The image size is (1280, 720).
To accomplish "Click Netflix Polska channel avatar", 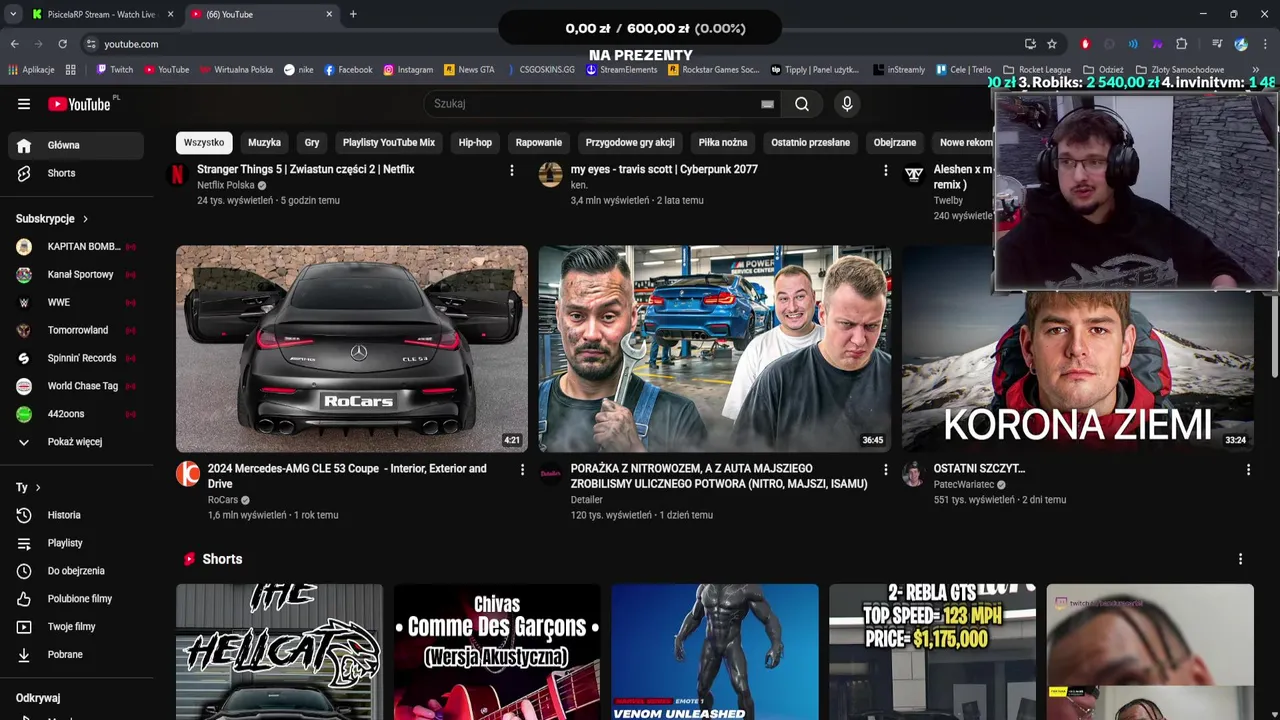I will 178,175.
